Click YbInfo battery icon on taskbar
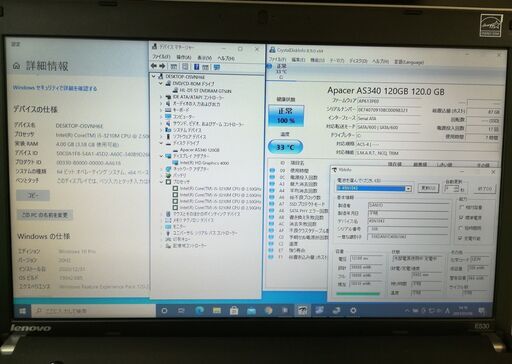This screenshot has width=512, height=364. point(302,311)
